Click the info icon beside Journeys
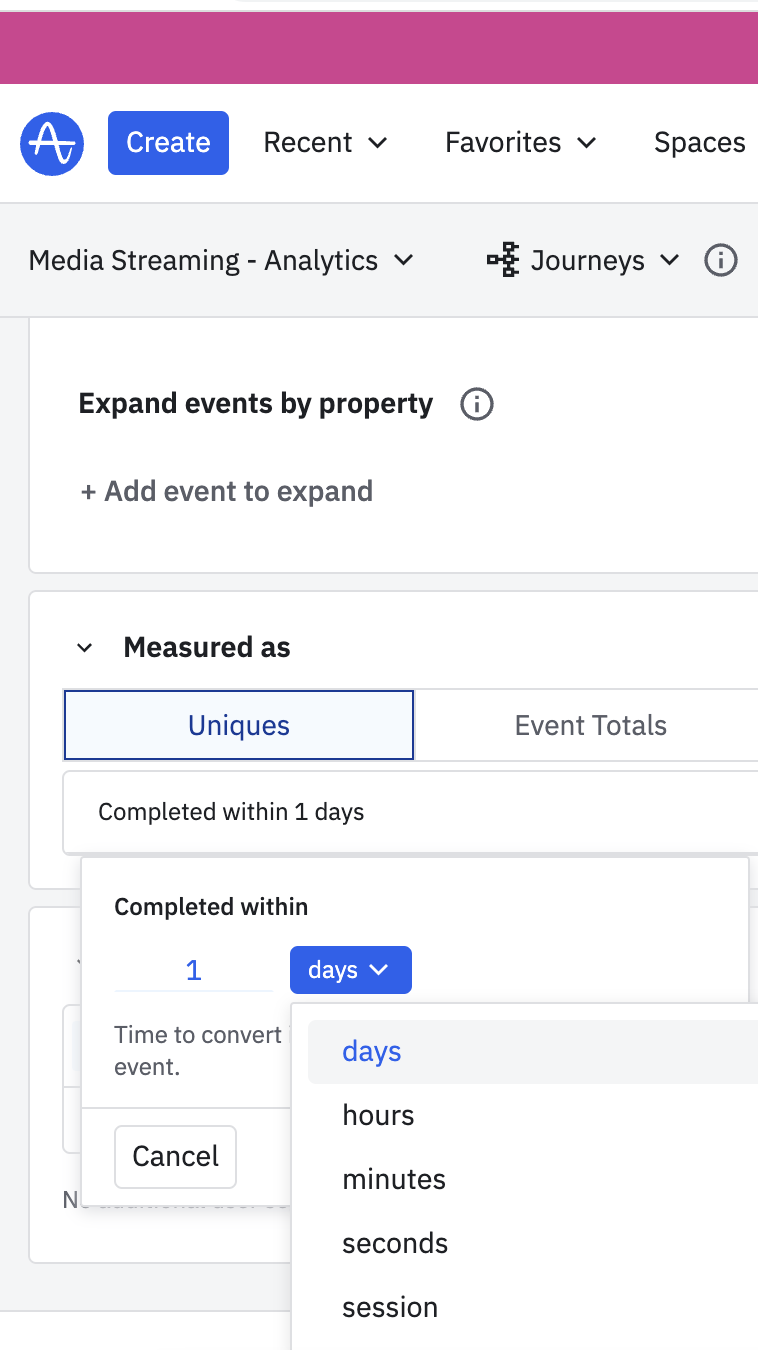This screenshot has width=758, height=1350. [x=720, y=261]
